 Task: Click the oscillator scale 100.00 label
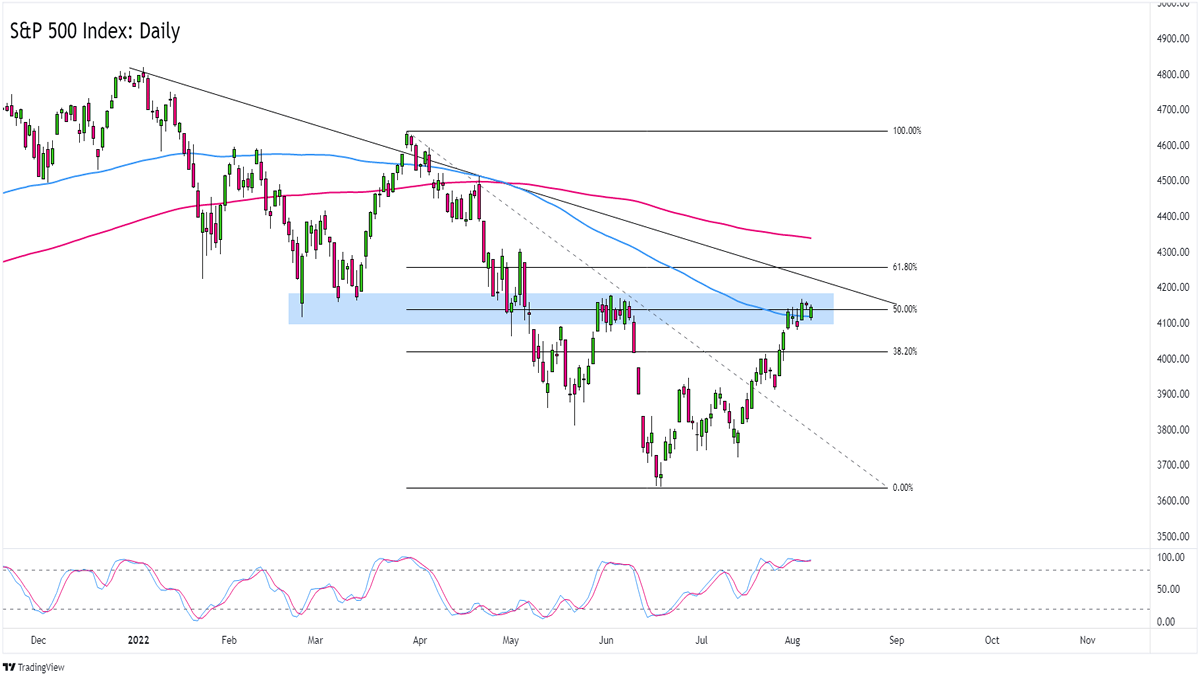pos(1170,557)
